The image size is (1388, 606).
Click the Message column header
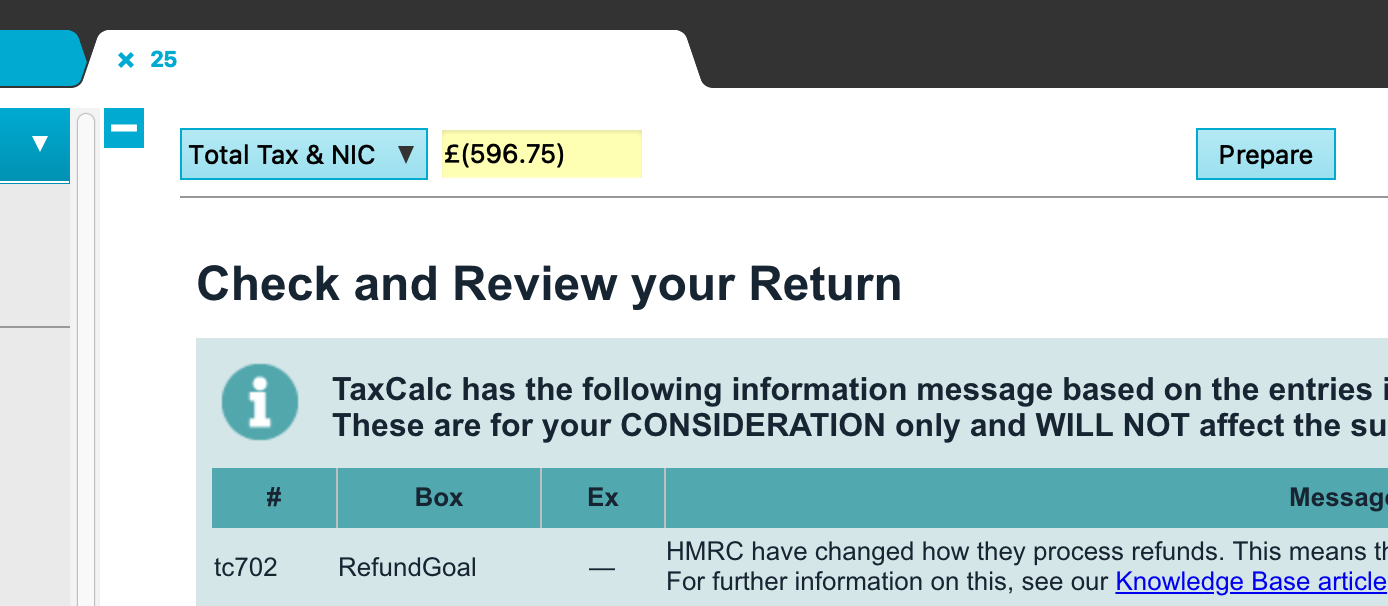coord(1336,498)
